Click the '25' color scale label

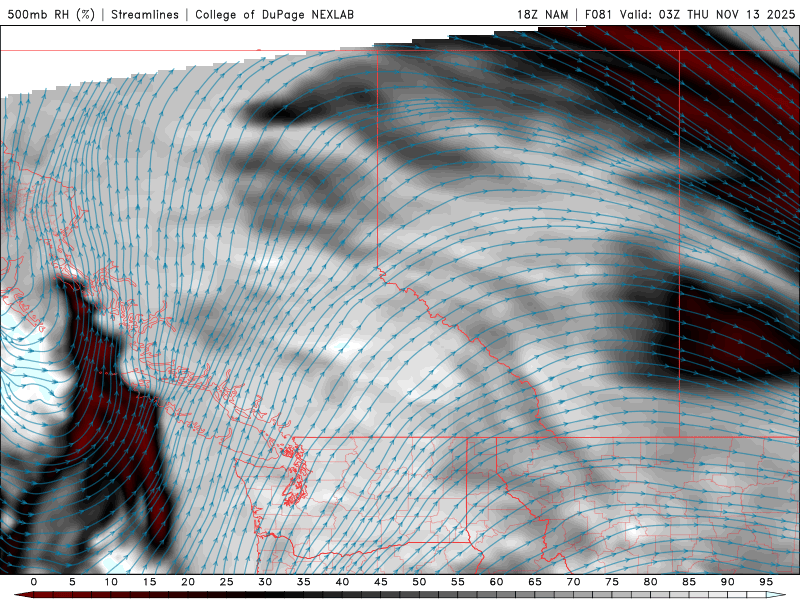tap(227, 582)
